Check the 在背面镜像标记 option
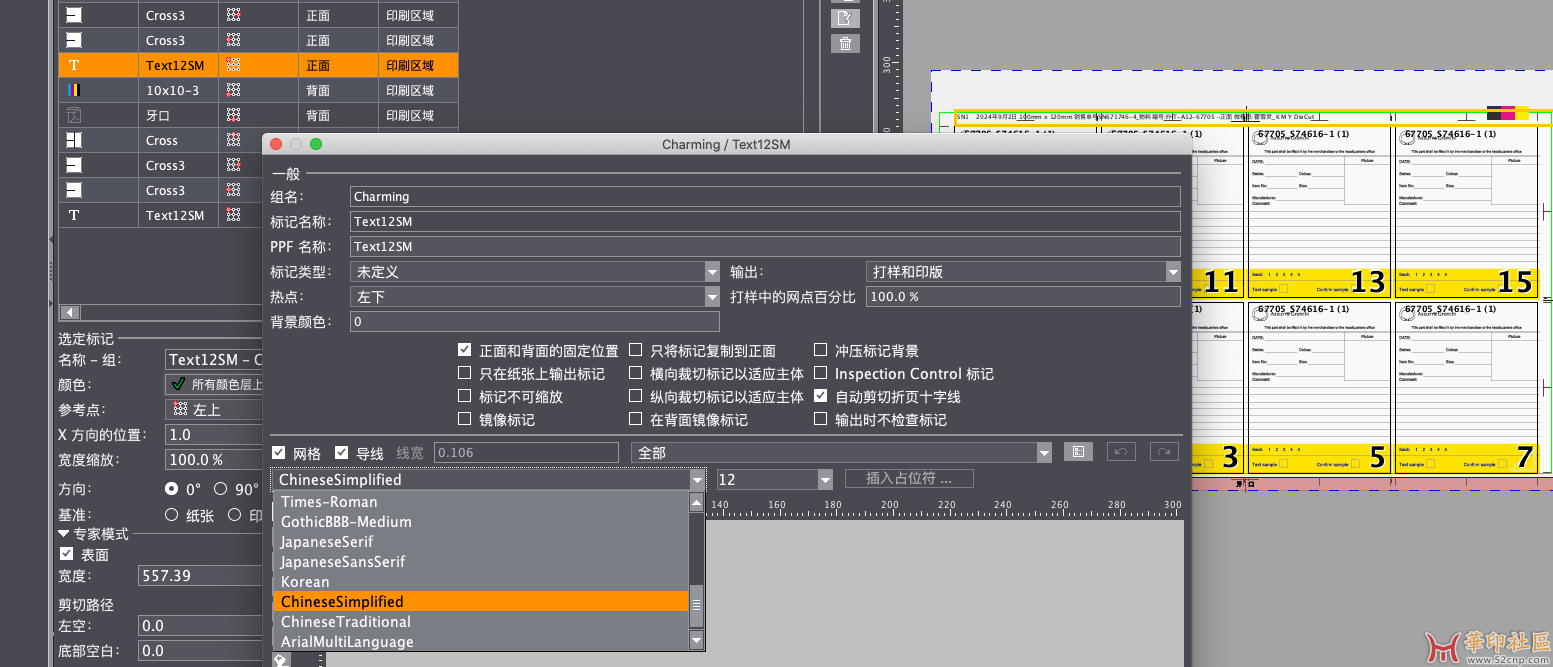The image size is (1553, 667). tap(635, 419)
